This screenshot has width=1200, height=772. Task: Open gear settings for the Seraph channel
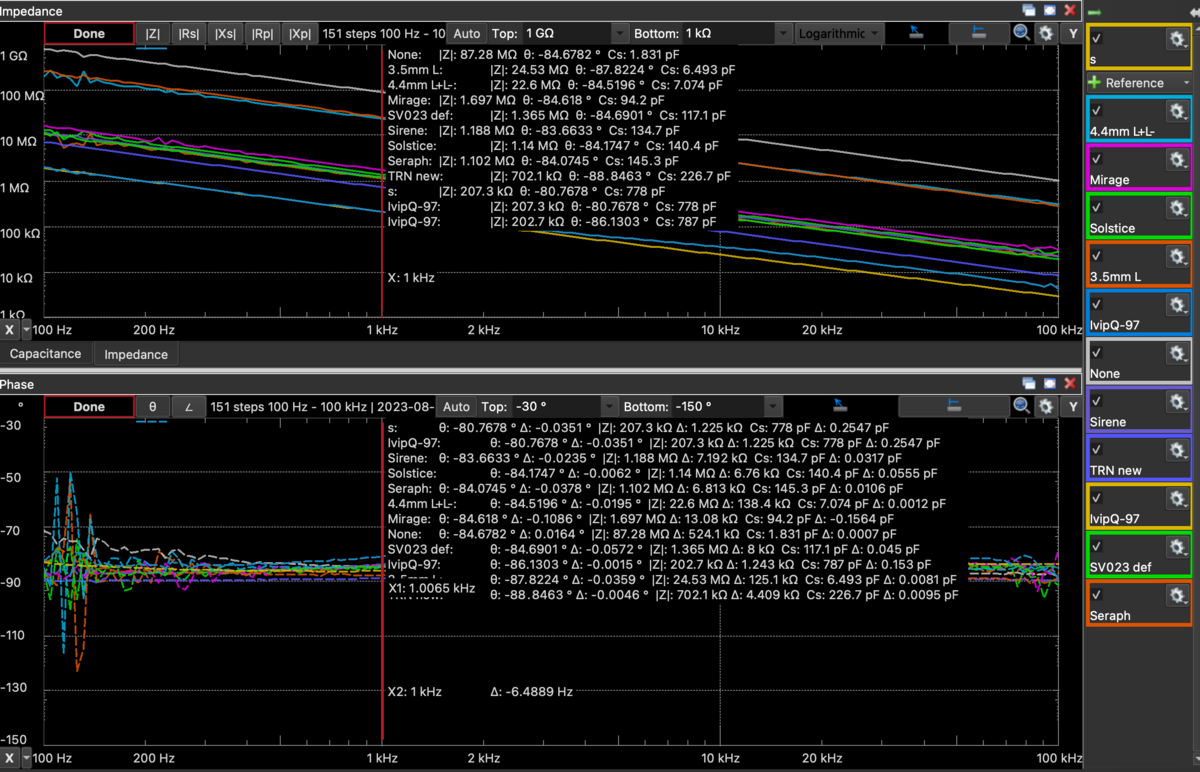1177,596
